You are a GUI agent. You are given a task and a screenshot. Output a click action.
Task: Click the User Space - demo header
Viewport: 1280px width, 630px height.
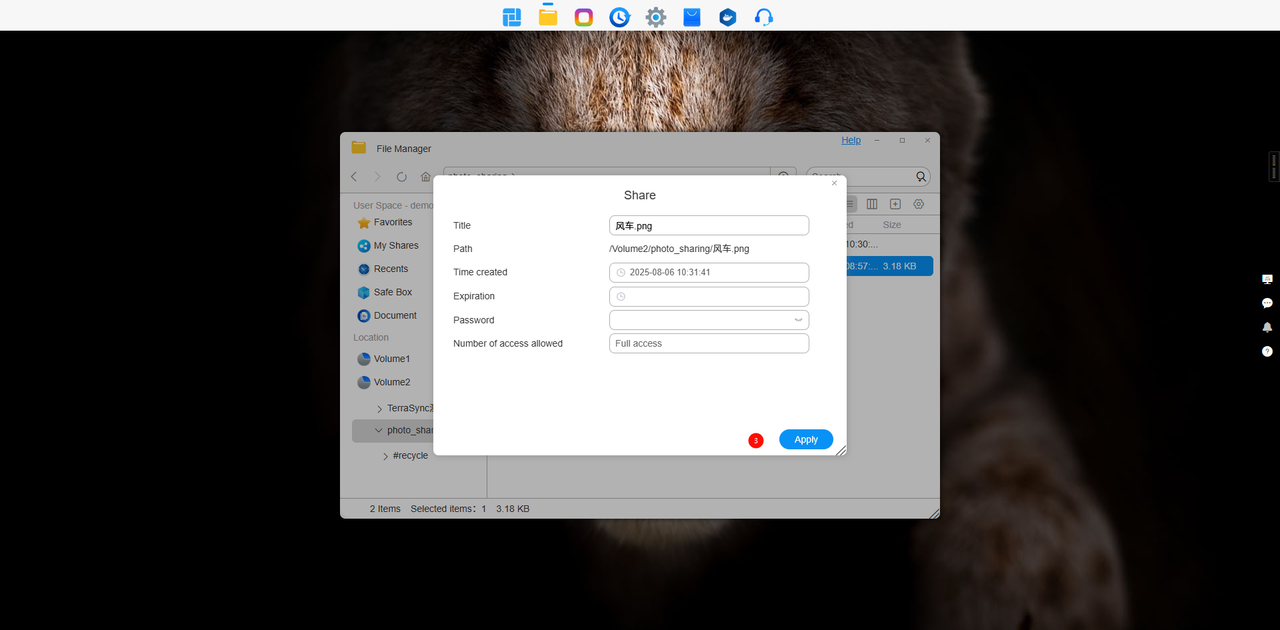(393, 205)
